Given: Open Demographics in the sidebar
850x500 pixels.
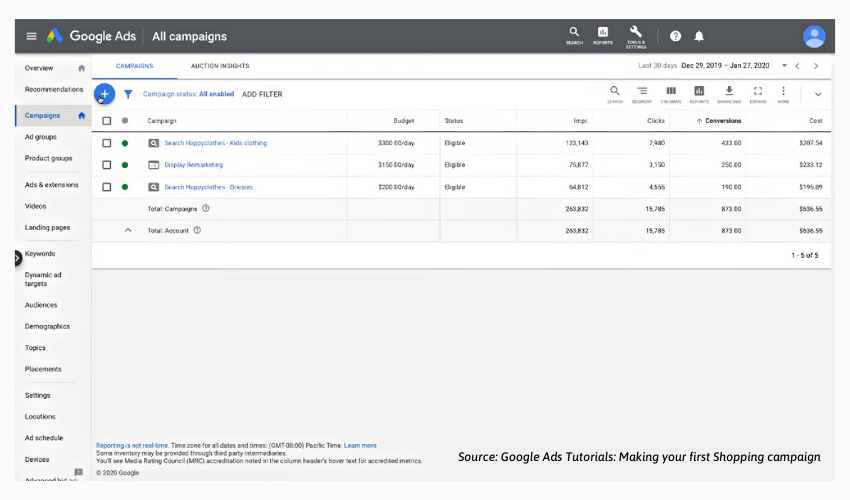Looking at the screenshot, I should click(47, 326).
